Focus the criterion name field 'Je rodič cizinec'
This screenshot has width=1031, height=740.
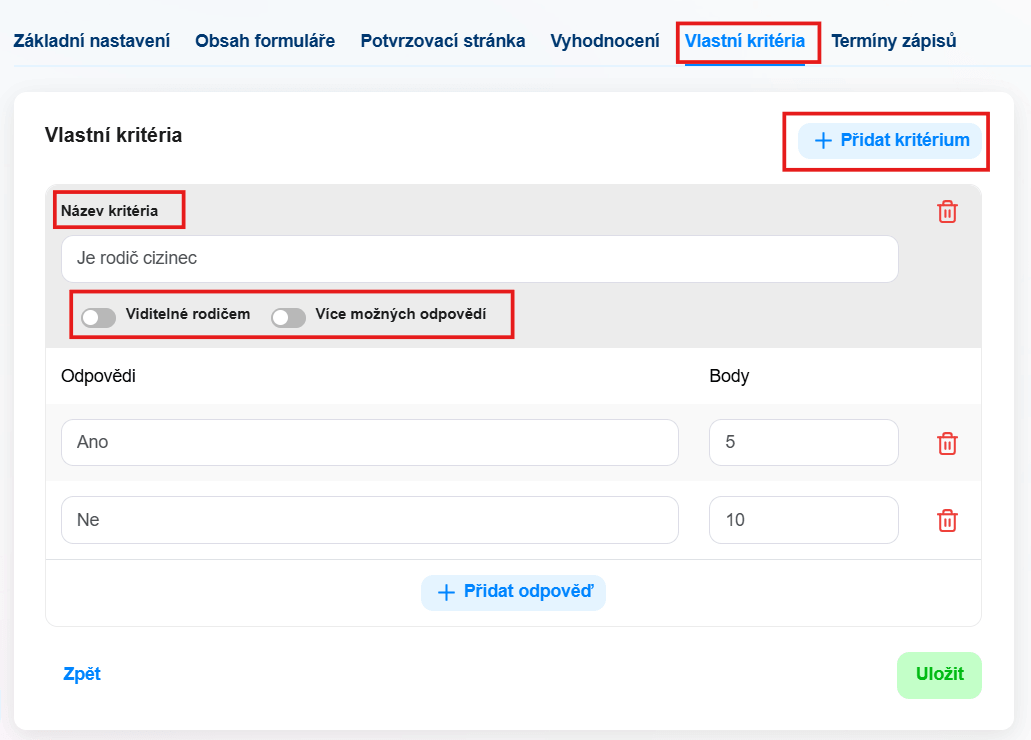[479, 259]
